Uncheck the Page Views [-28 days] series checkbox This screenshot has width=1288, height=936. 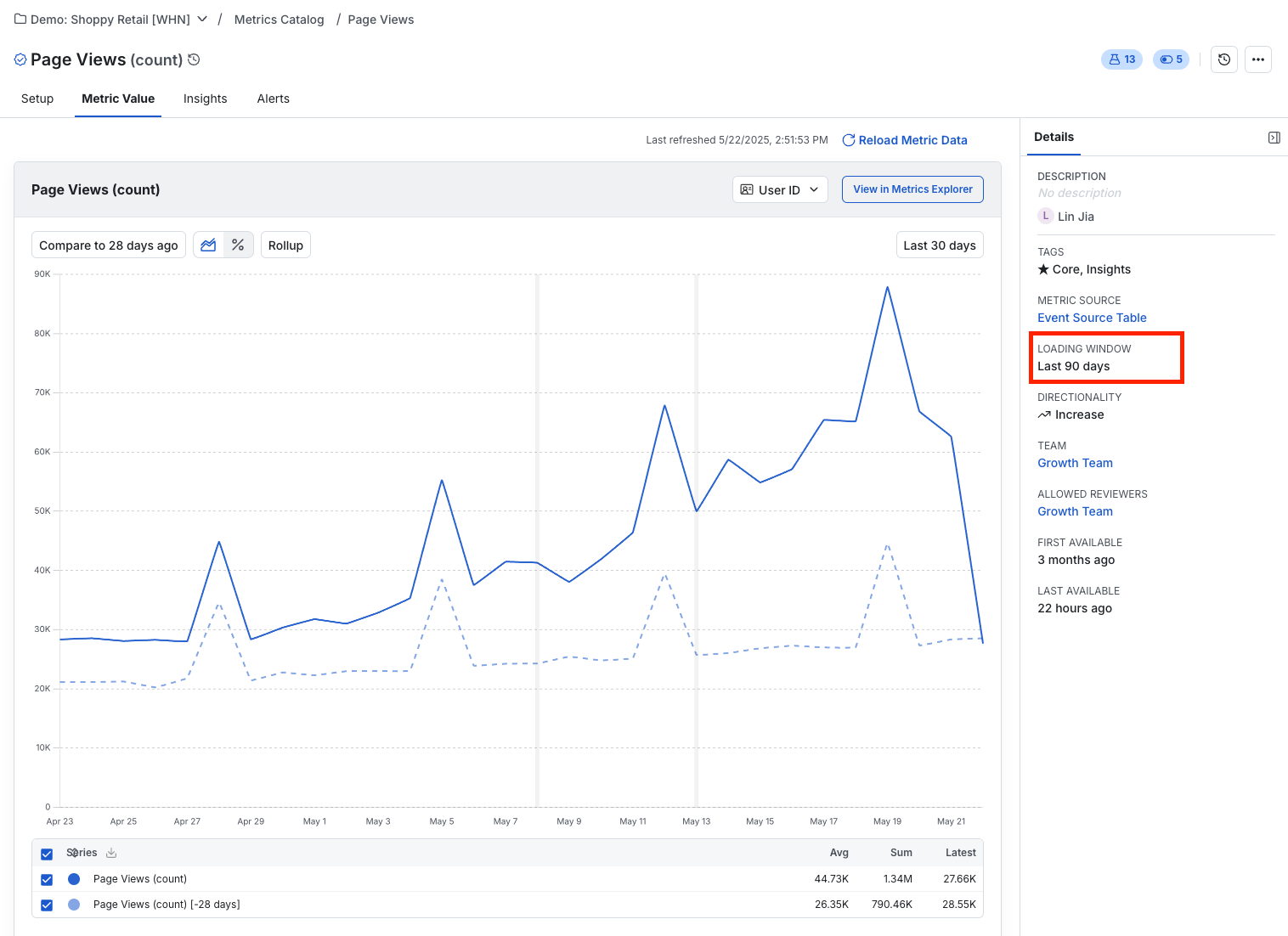[47, 905]
